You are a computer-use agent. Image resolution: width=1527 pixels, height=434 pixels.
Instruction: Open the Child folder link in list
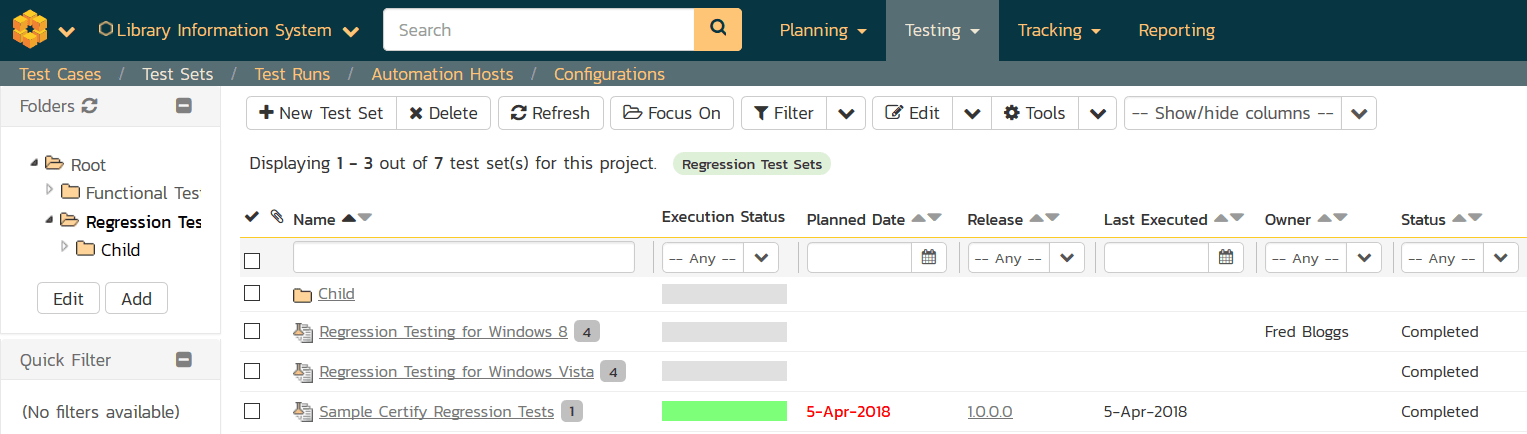coord(336,294)
